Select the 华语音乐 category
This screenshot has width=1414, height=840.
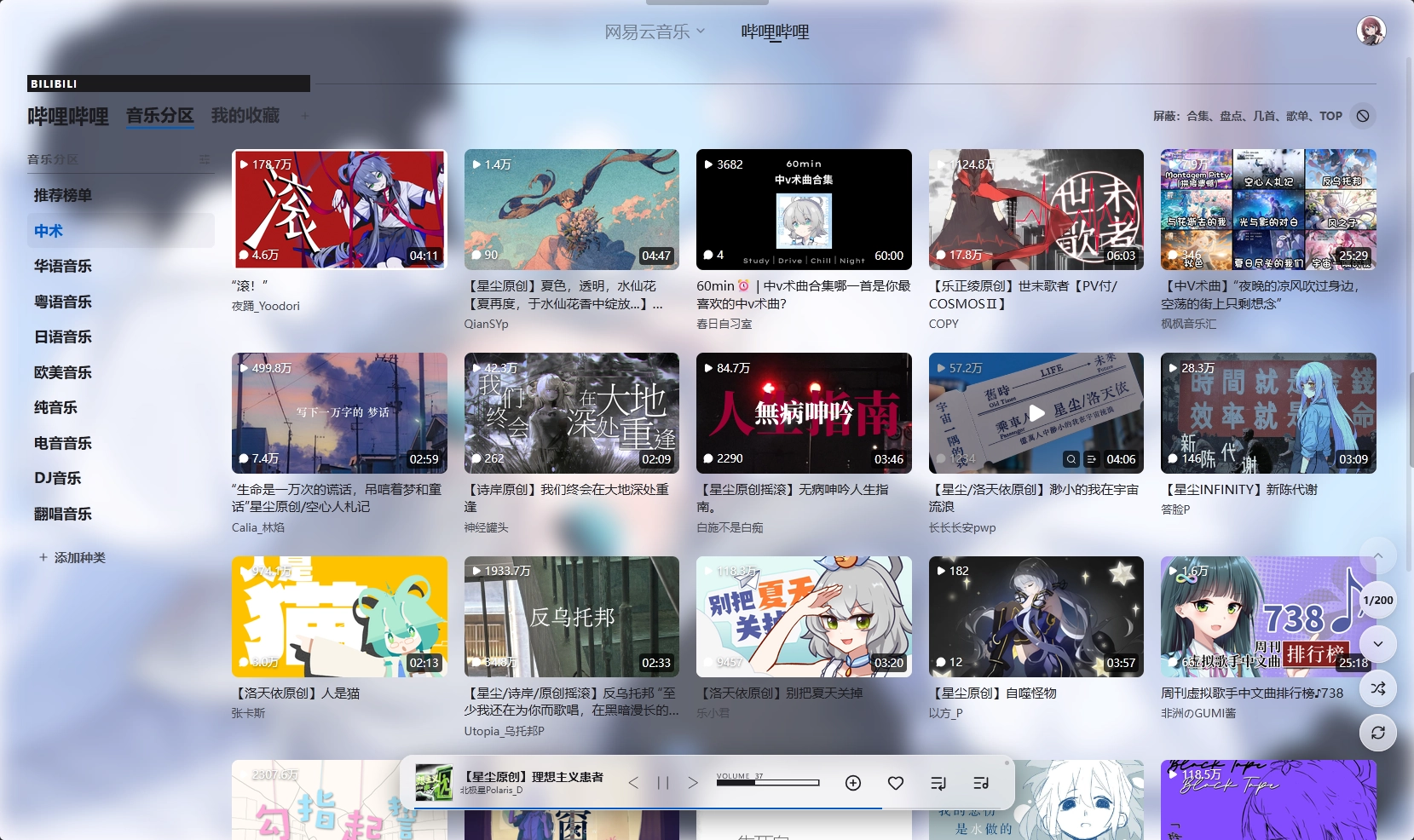click(x=120, y=266)
